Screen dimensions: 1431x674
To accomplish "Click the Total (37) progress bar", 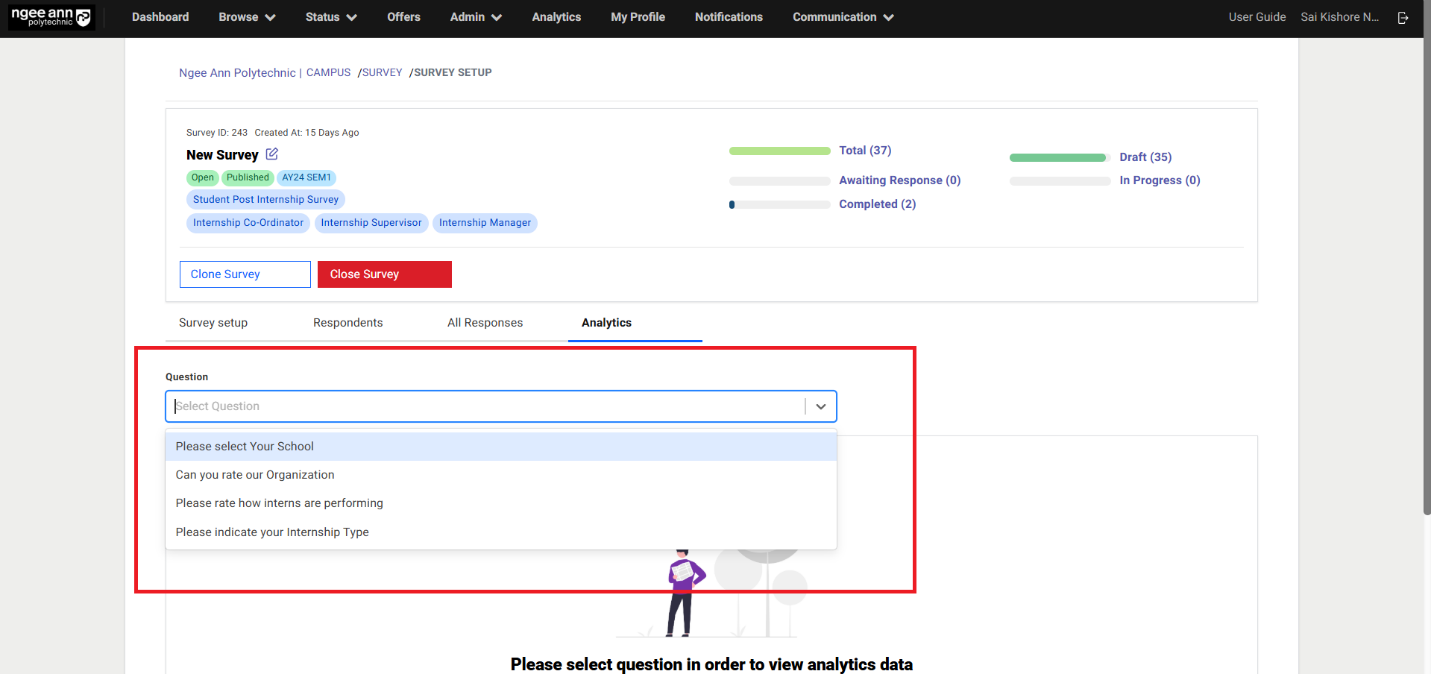I will pos(779,151).
